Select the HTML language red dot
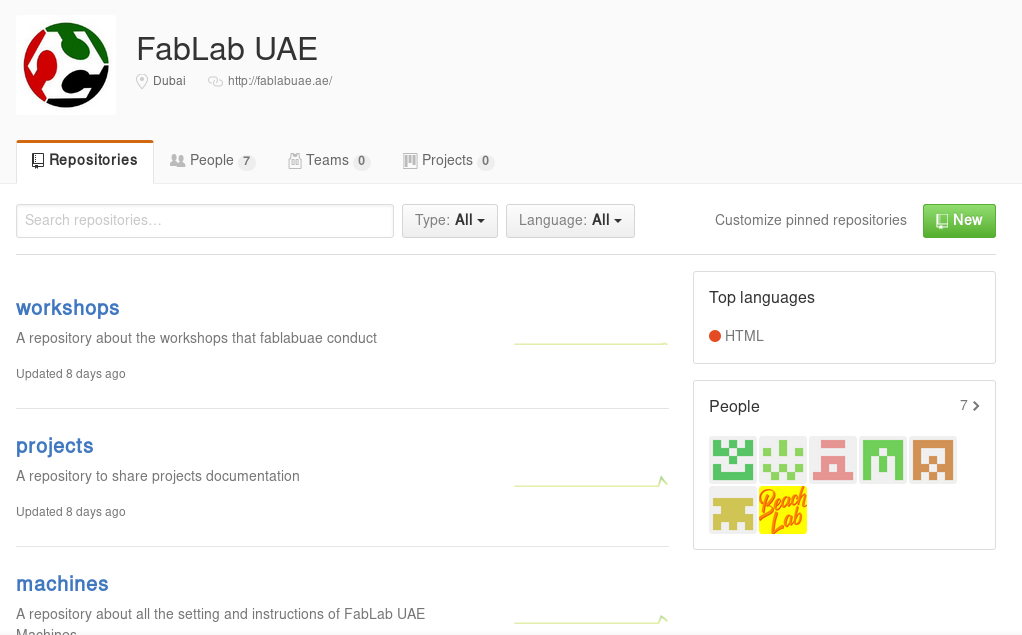The height and width of the screenshot is (635, 1022). (715, 336)
